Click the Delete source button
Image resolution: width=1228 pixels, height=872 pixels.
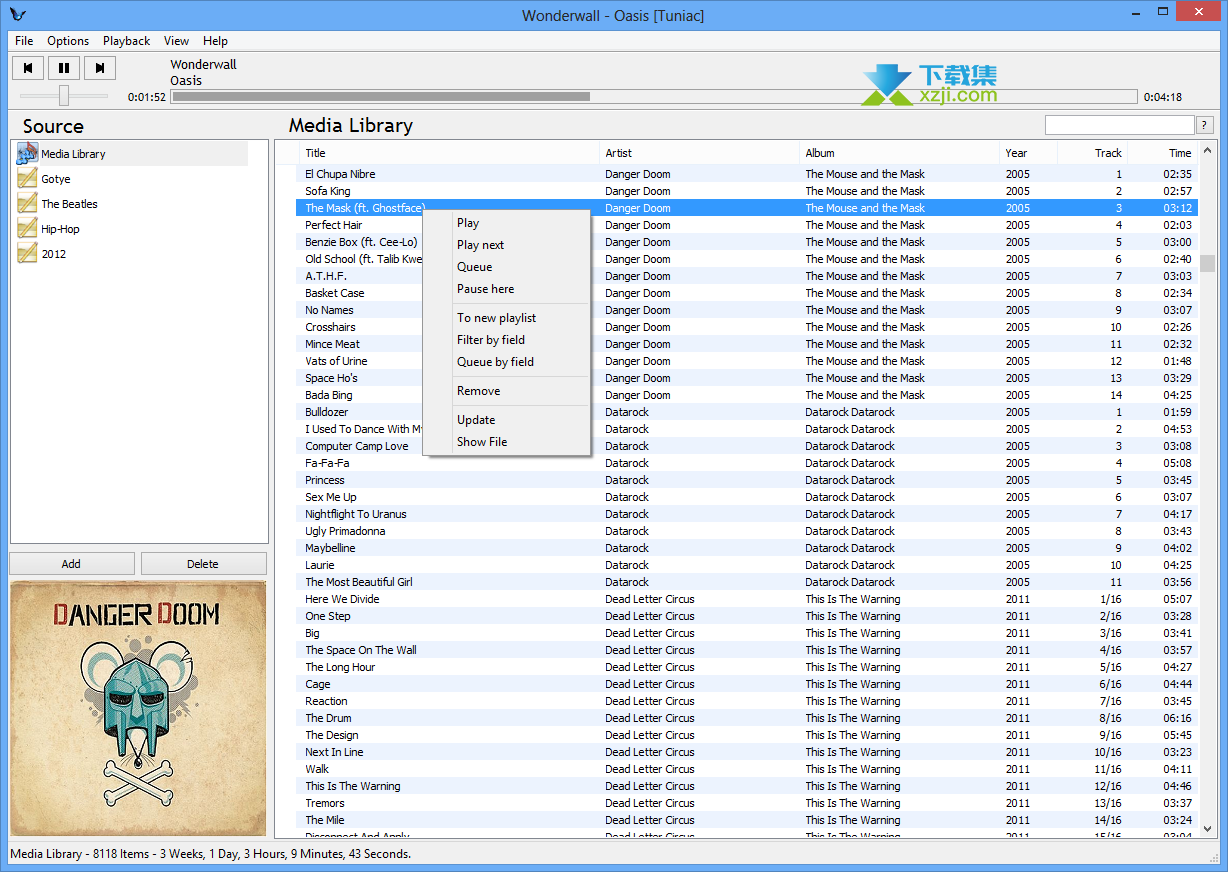(203, 564)
